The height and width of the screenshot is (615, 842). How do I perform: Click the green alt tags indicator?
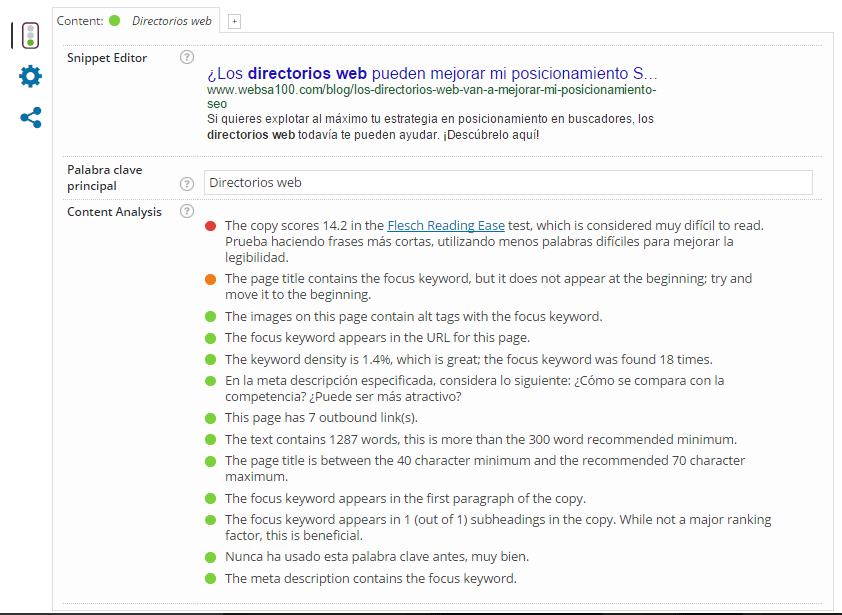210,317
